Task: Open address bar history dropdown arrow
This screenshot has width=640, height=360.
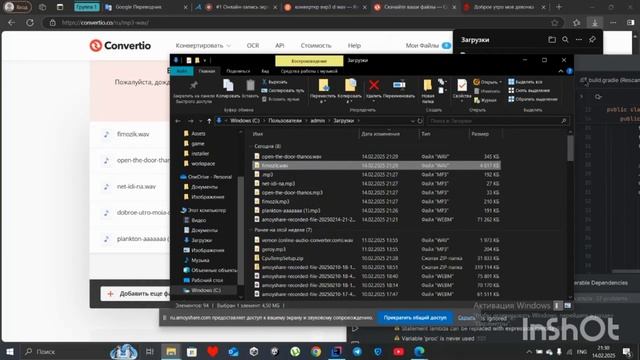Action: (x=413, y=121)
